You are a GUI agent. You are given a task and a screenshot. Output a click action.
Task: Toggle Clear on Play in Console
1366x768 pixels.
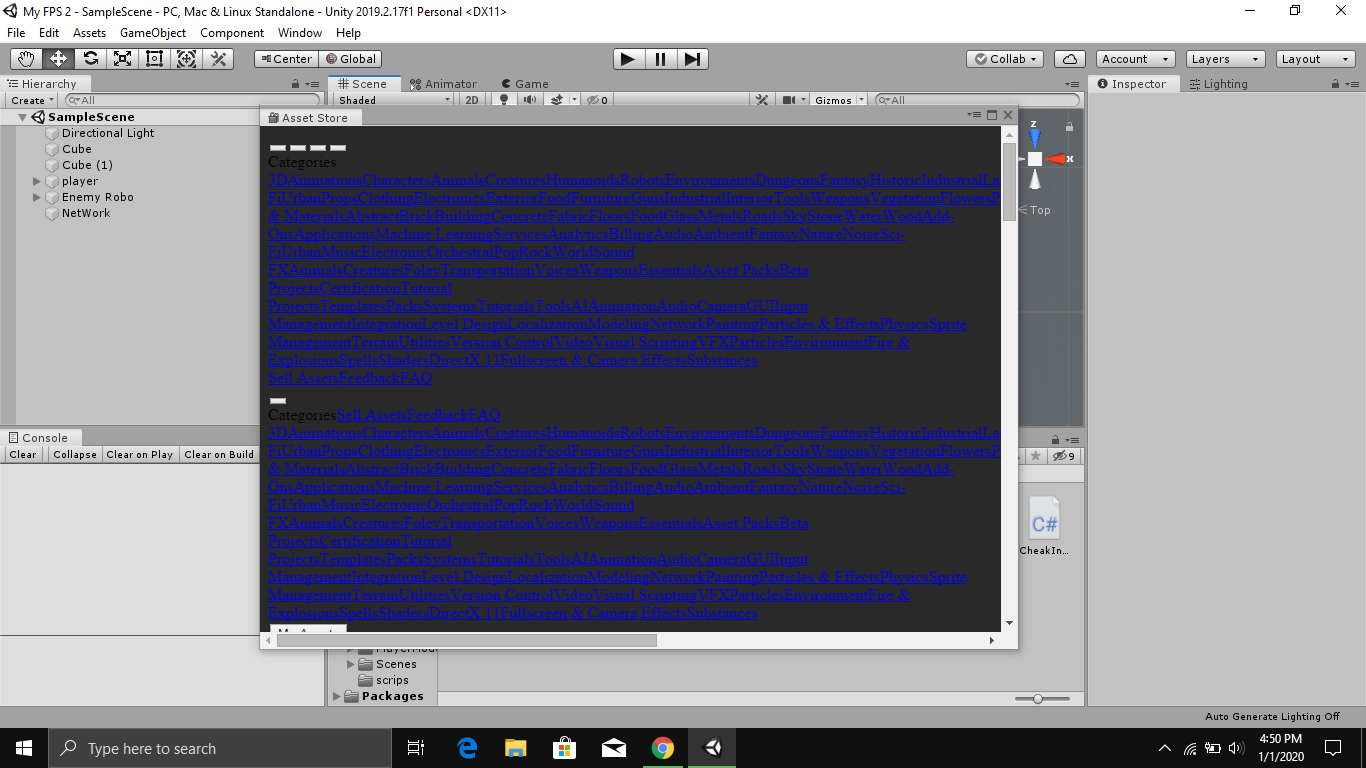pyautogui.click(x=140, y=454)
